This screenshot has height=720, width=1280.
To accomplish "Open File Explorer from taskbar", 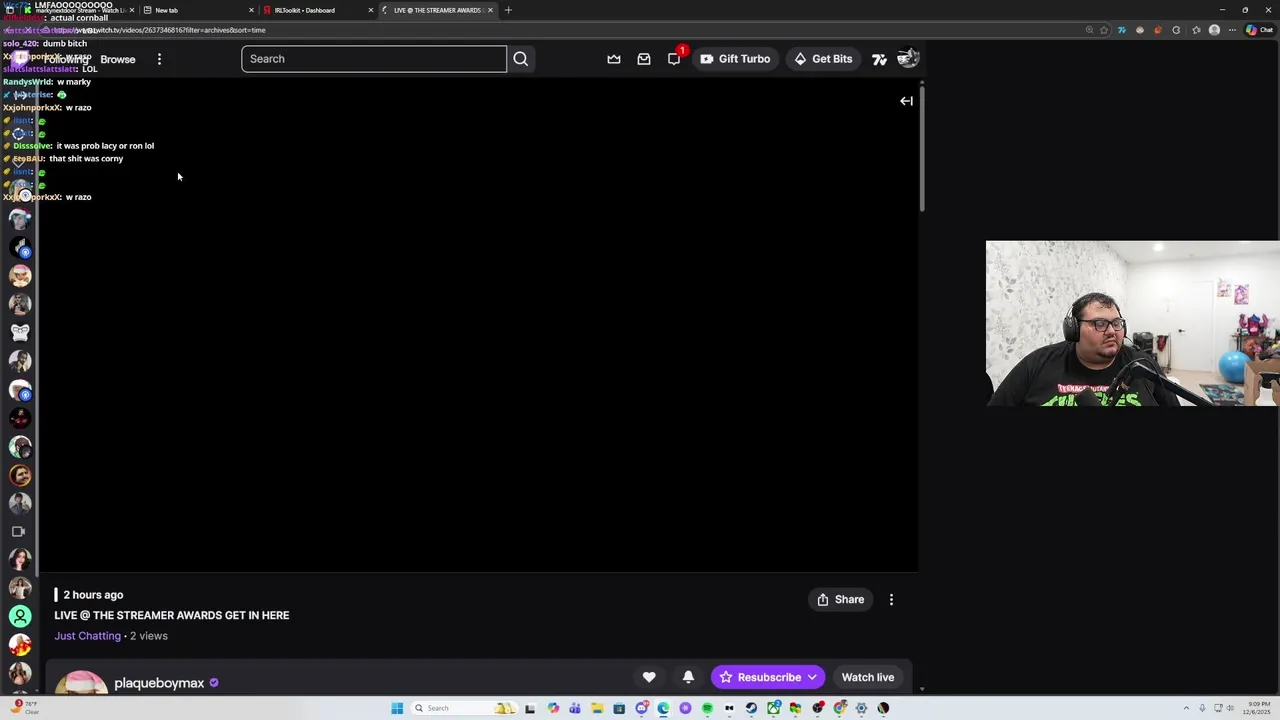I will [x=597, y=708].
